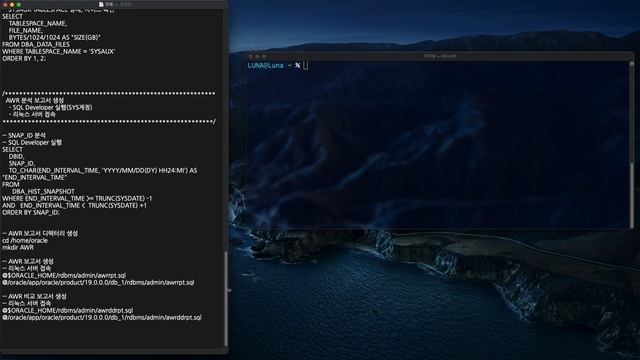Close the text editor window
Image resolution: width=640 pixels, height=360 pixels.
click(x=4, y=4)
